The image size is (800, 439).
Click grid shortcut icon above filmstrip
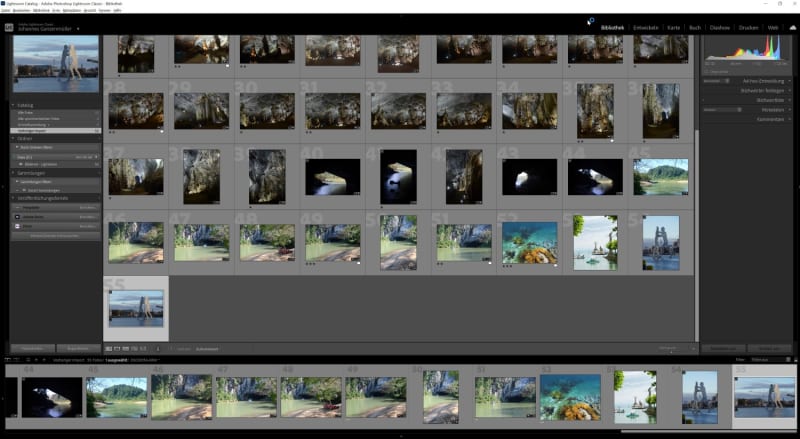[x=29, y=360]
